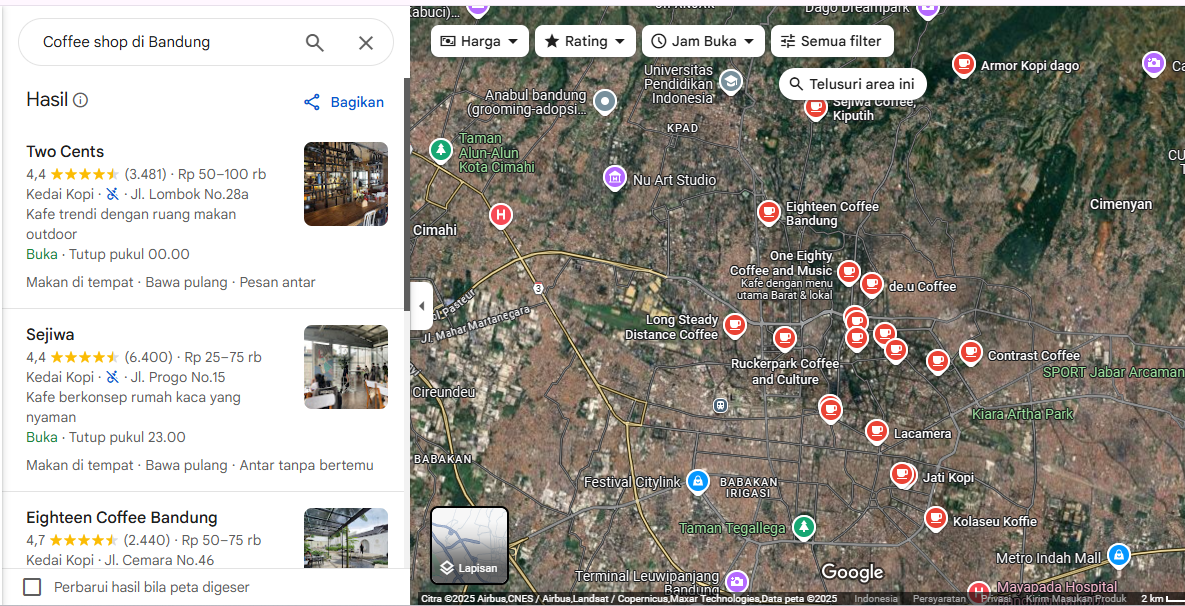Viewport: 1185px width, 606px height.
Task: Click the Long Steady Distance Coffee pin
Action: coord(734,325)
